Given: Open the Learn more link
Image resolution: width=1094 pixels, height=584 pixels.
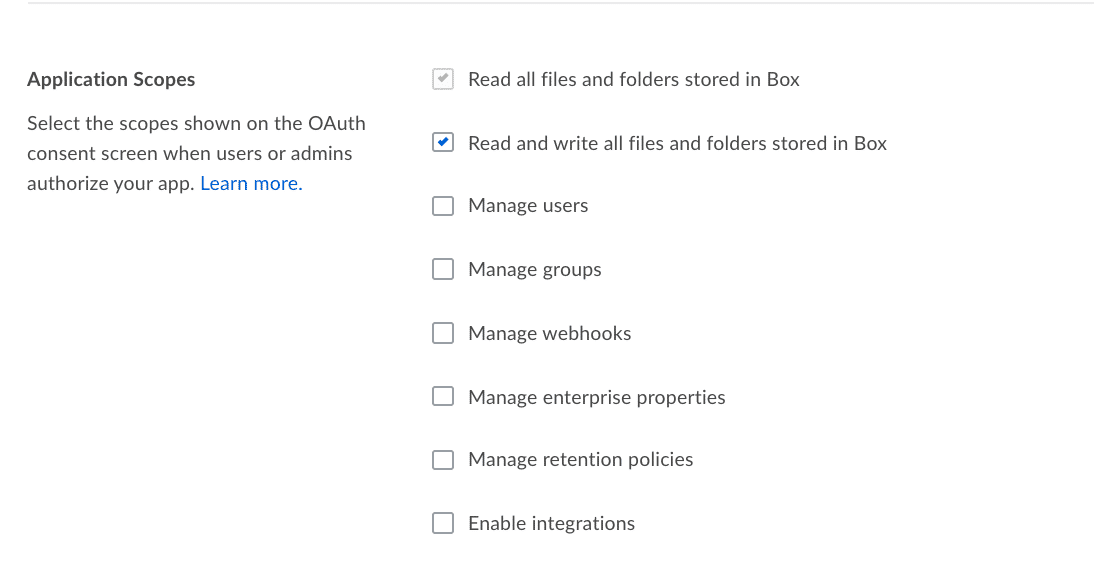Looking at the screenshot, I should (x=251, y=184).
